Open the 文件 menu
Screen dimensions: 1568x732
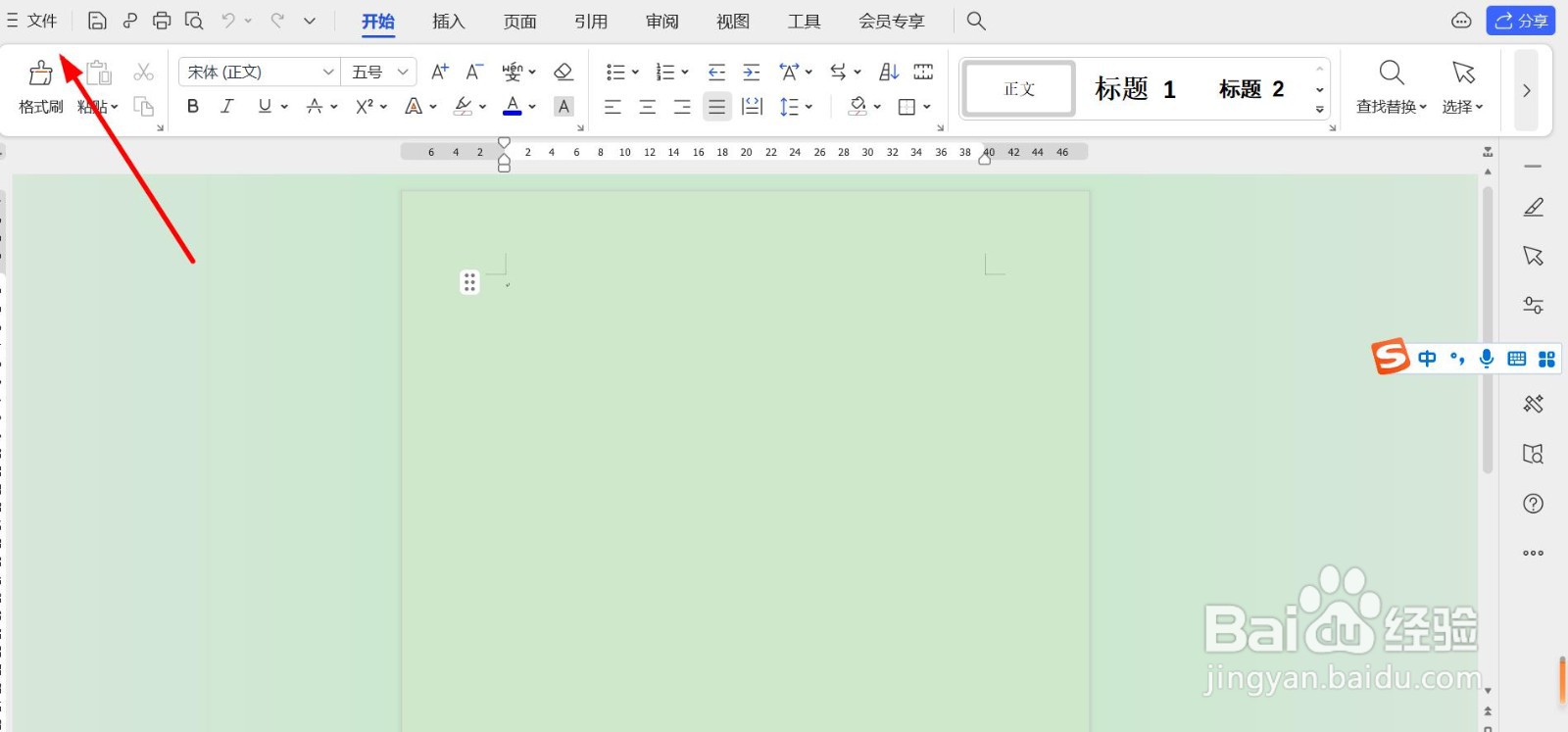click(32, 21)
